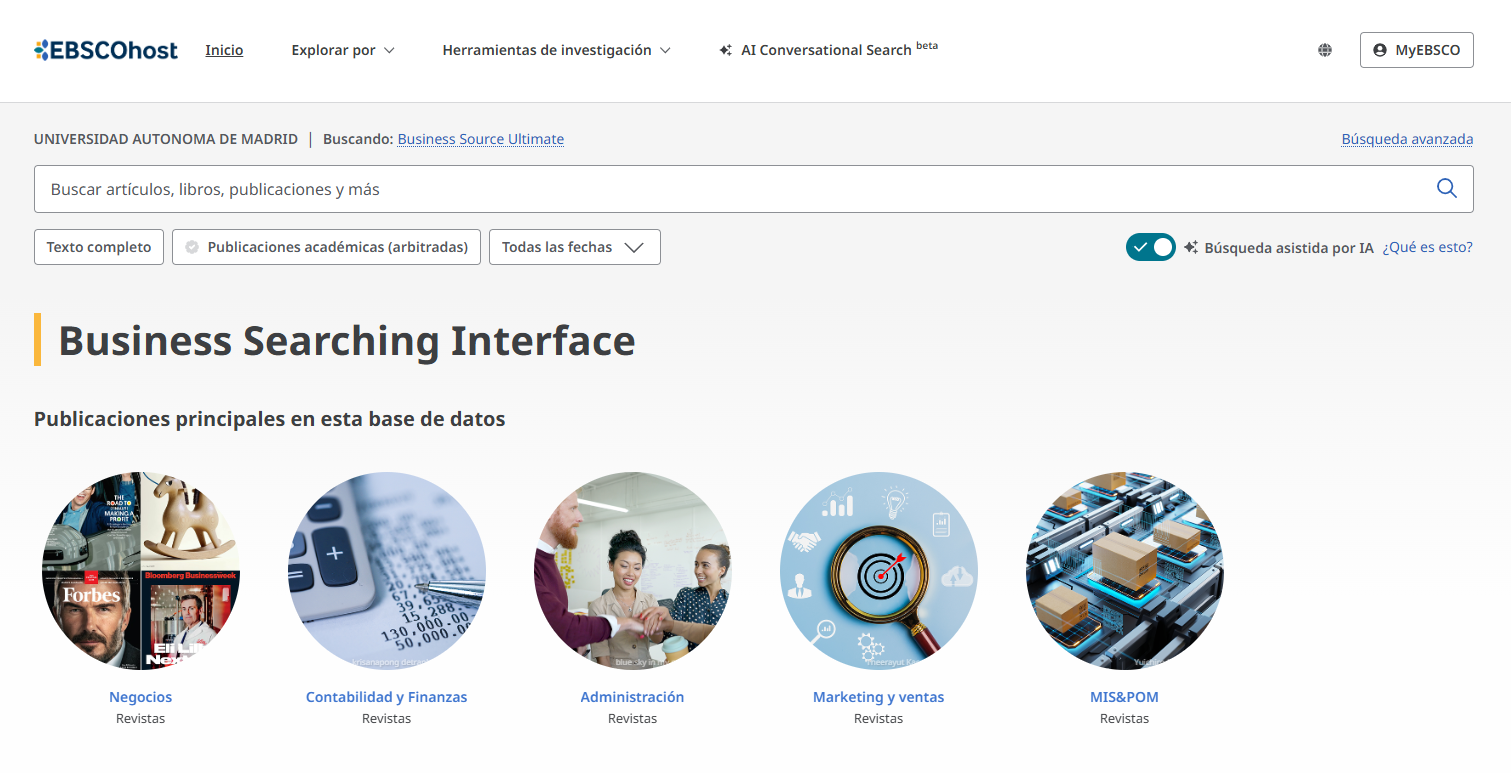Enable the Texto completo filter
This screenshot has height=773, width=1511.
99,247
